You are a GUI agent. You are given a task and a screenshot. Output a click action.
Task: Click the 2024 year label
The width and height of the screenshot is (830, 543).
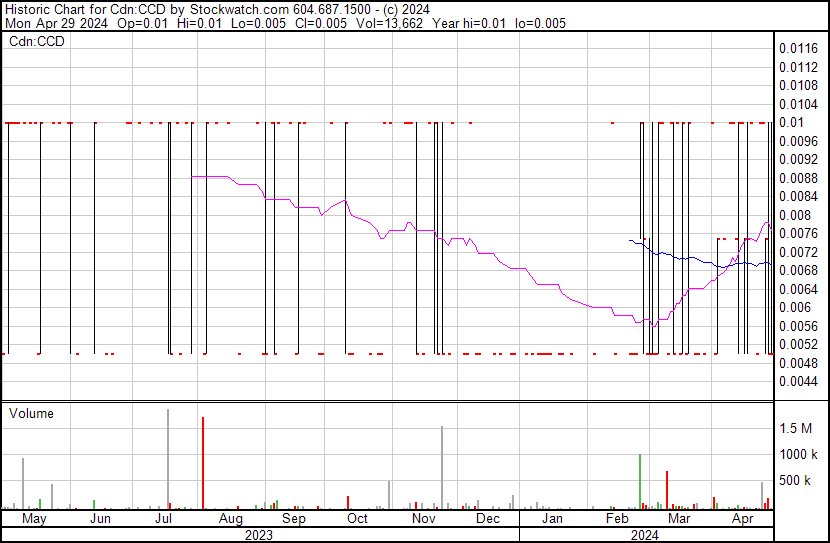(x=645, y=535)
